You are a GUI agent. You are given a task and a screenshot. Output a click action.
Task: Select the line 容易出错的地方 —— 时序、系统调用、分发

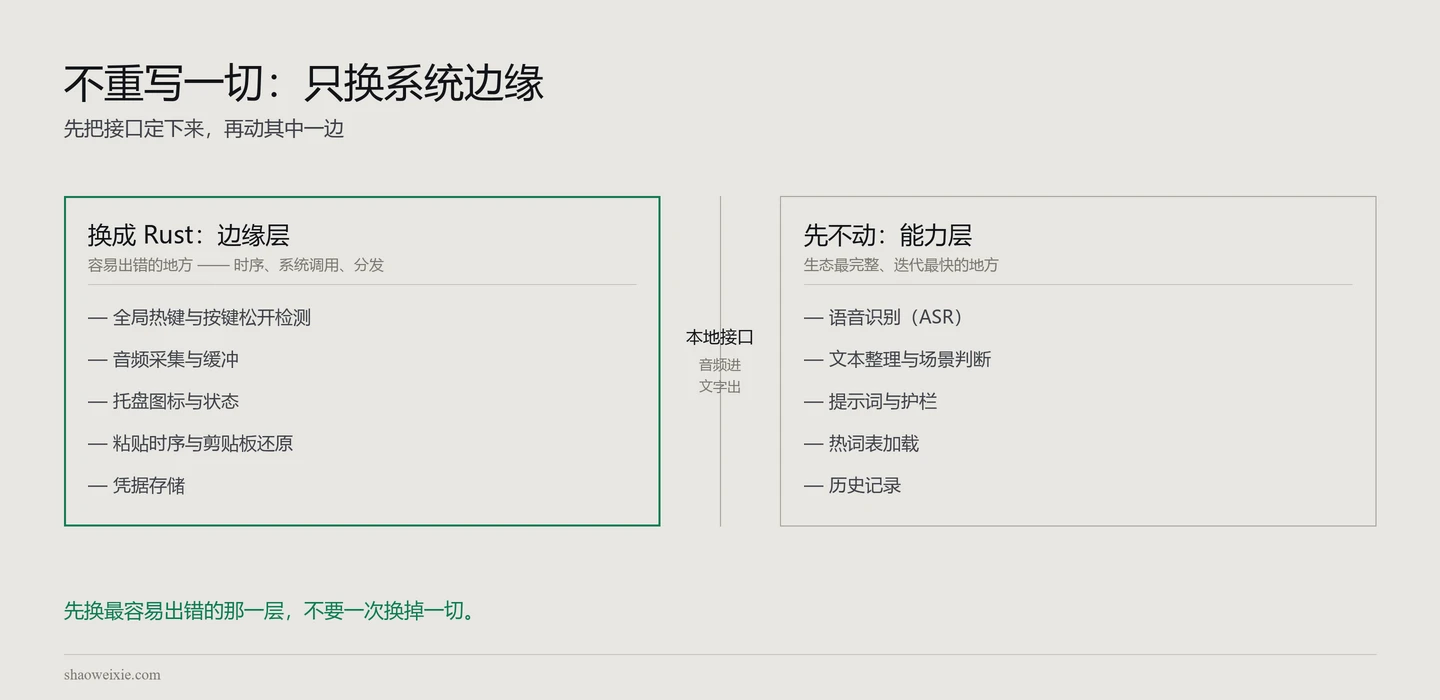[236, 265]
